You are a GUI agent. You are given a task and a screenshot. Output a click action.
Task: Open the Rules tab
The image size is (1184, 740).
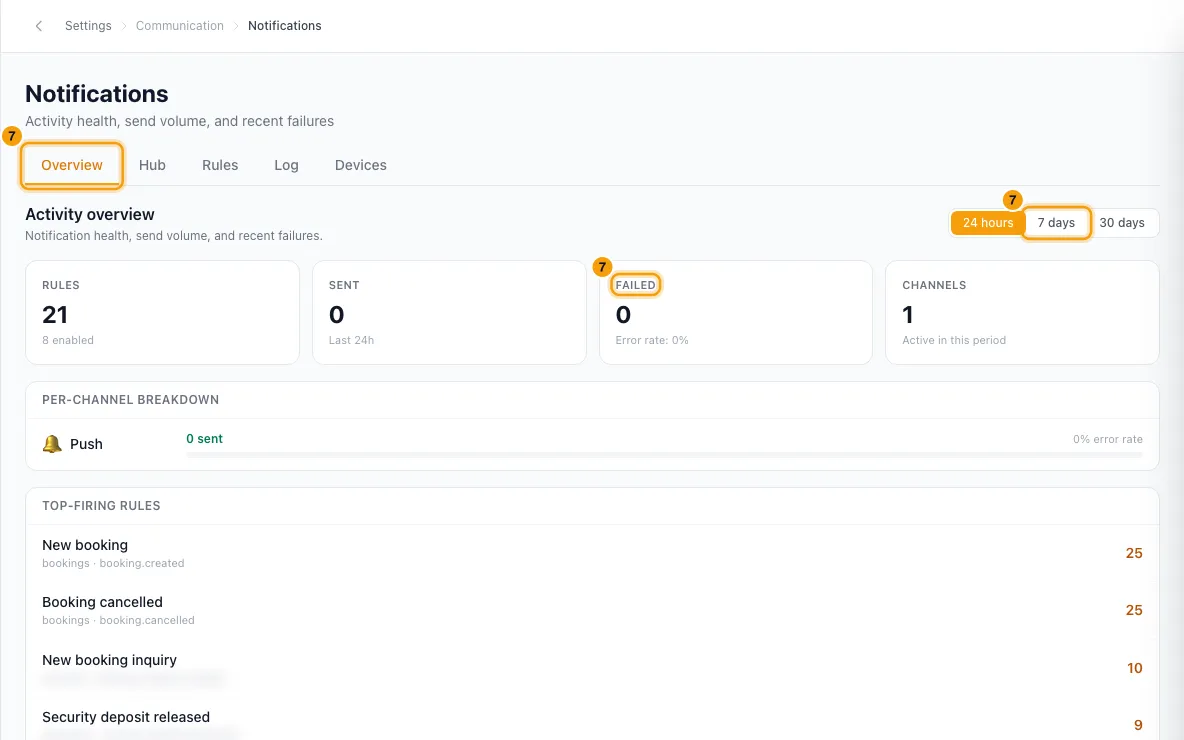click(220, 165)
